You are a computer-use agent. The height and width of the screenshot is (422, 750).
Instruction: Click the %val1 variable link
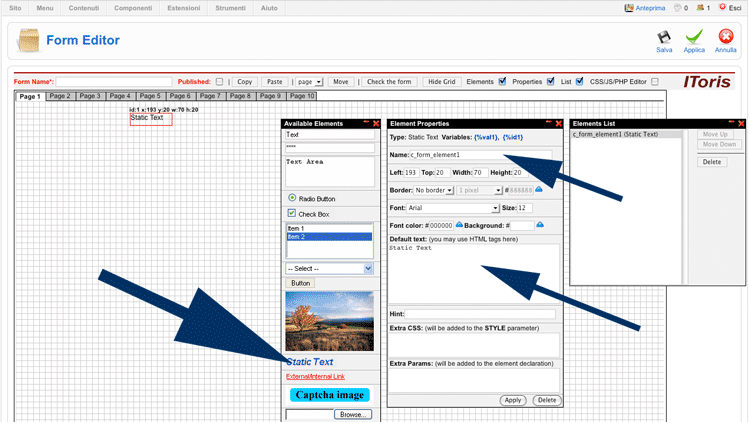coord(485,137)
